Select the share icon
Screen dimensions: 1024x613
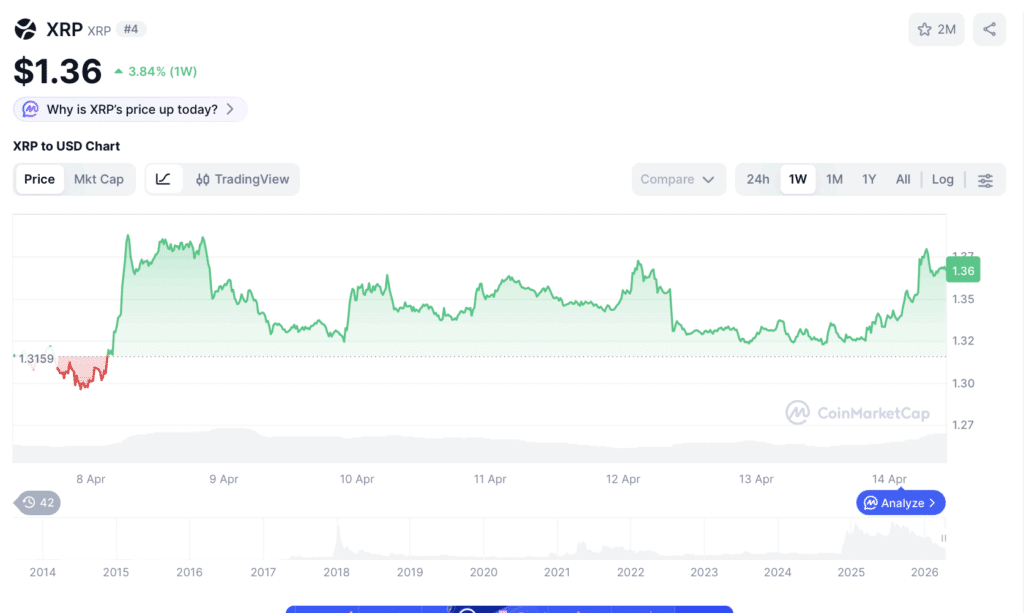989,29
